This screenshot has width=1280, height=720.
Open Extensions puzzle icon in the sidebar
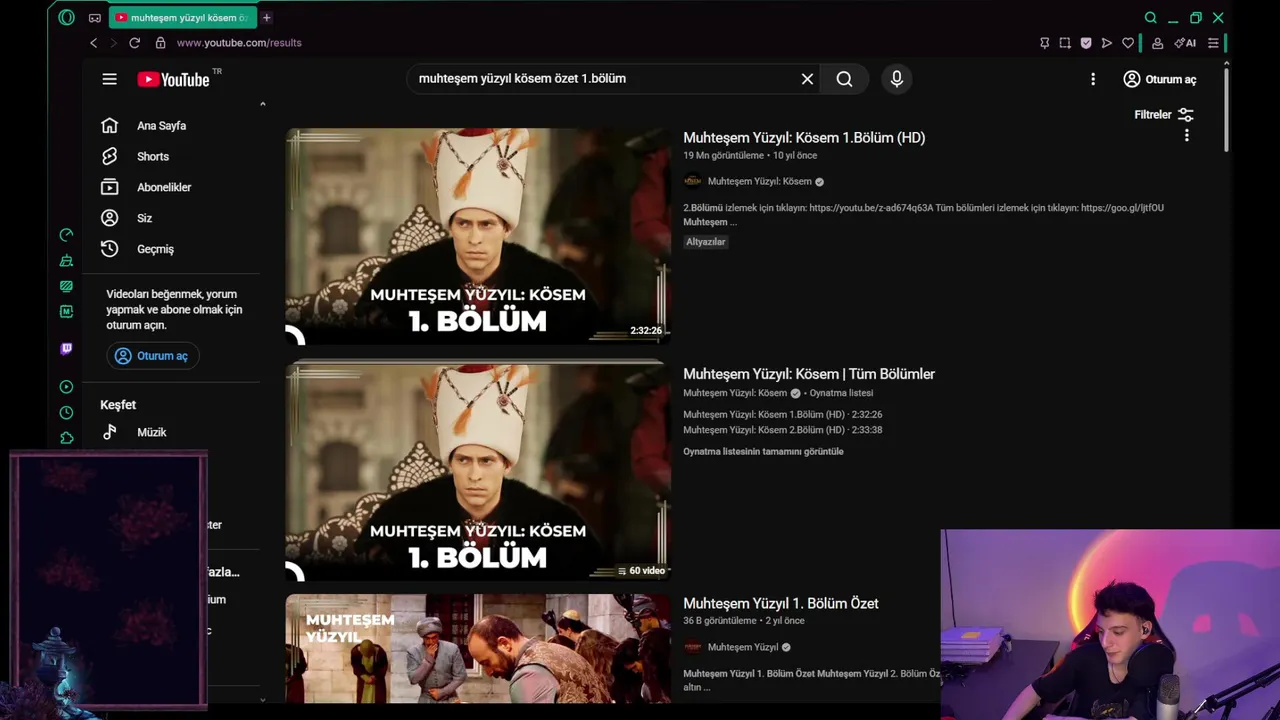66,438
